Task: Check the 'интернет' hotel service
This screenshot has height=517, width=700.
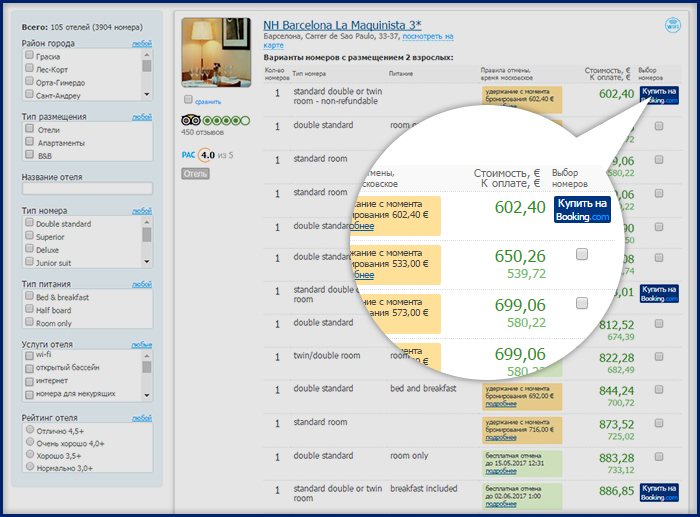Action: pyautogui.click(x=29, y=382)
